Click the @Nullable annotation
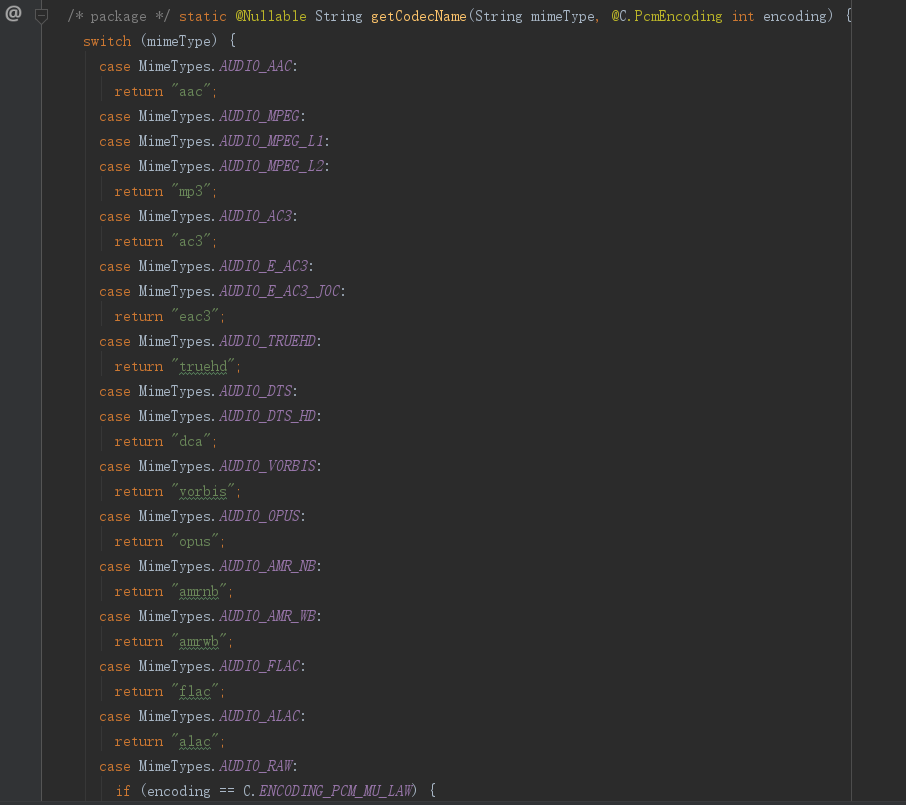The height and width of the screenshot is (805, 906). tap(271, 16)
